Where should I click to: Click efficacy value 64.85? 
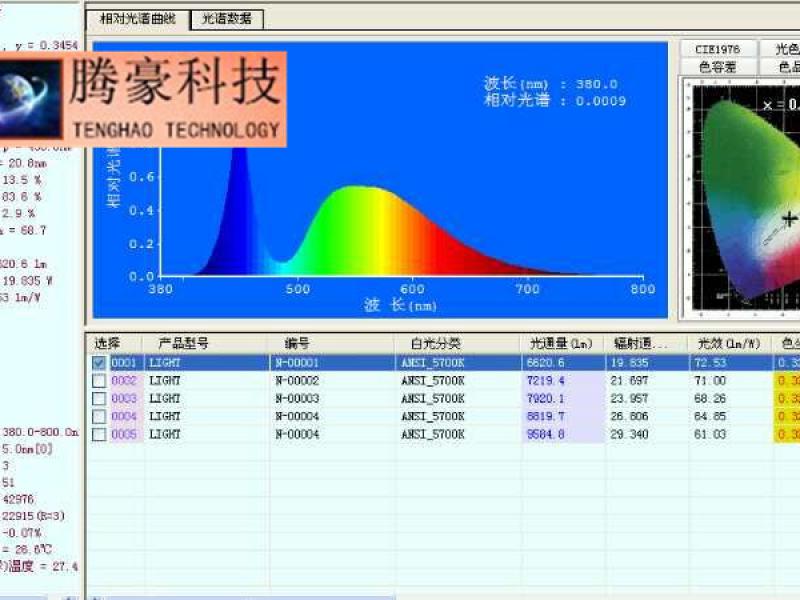click(x=710, y=416)
